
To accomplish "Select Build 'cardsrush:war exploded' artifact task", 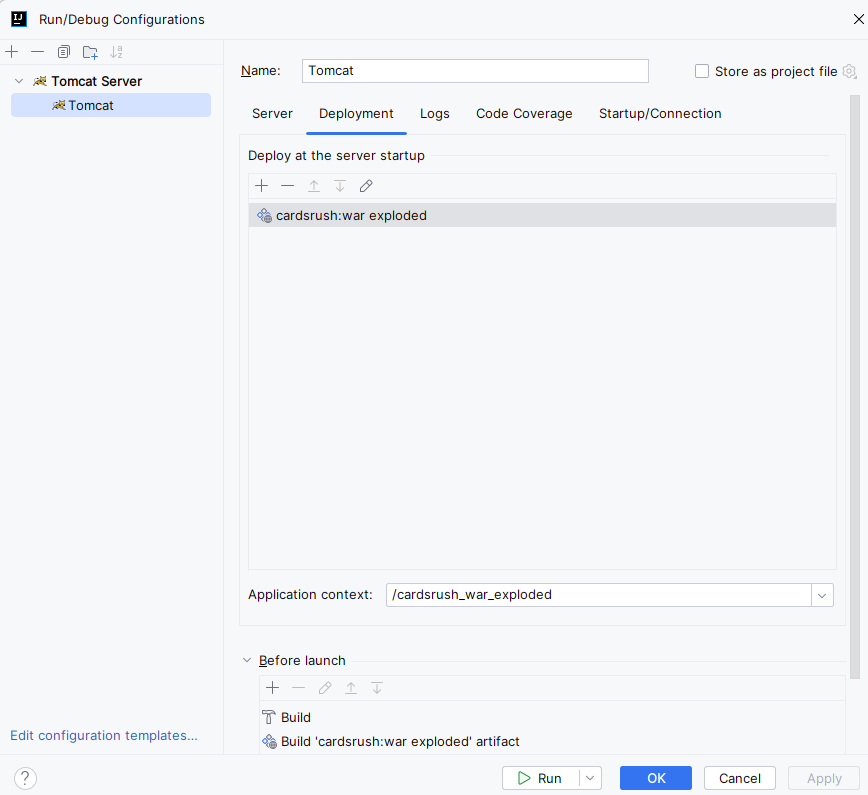I will tap(552, 742).
